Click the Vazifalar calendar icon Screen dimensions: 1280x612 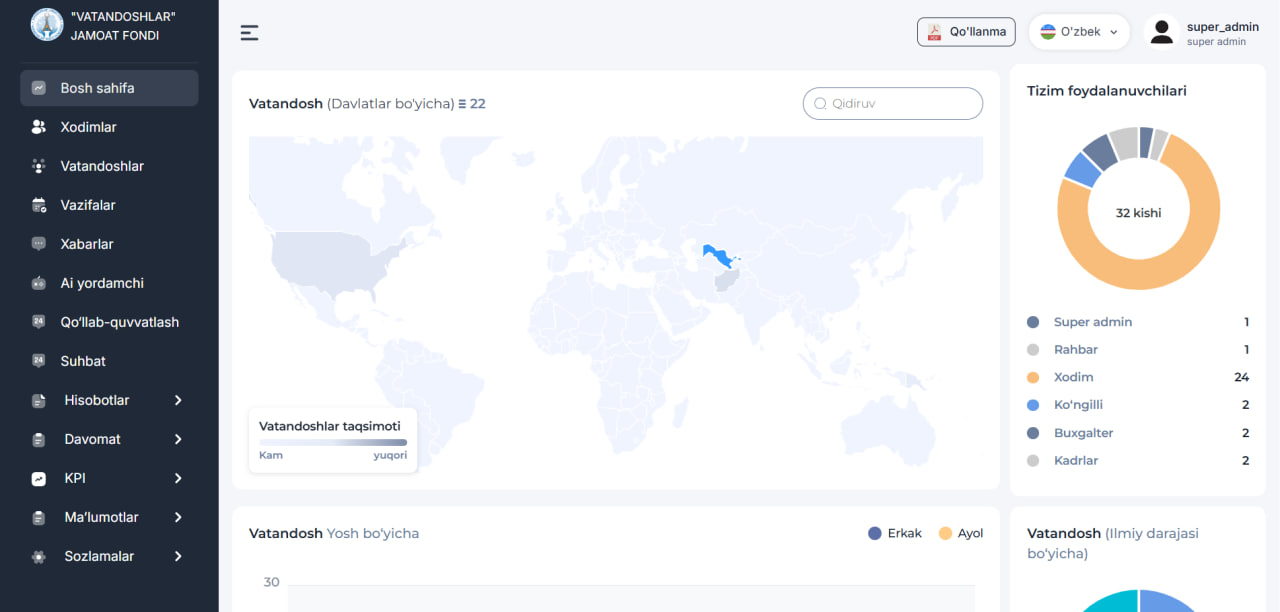tap(39, 205)
